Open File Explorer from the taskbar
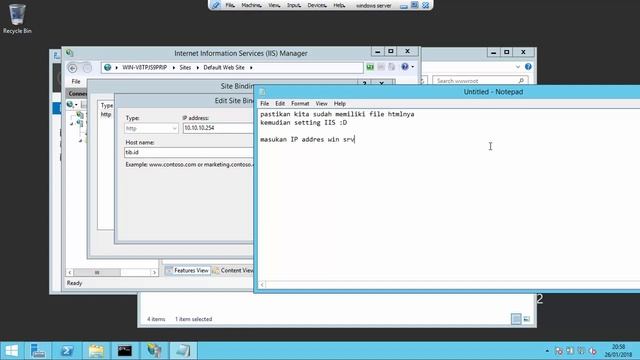The width and height of the screenshot is (640, 360). (96, 351)
